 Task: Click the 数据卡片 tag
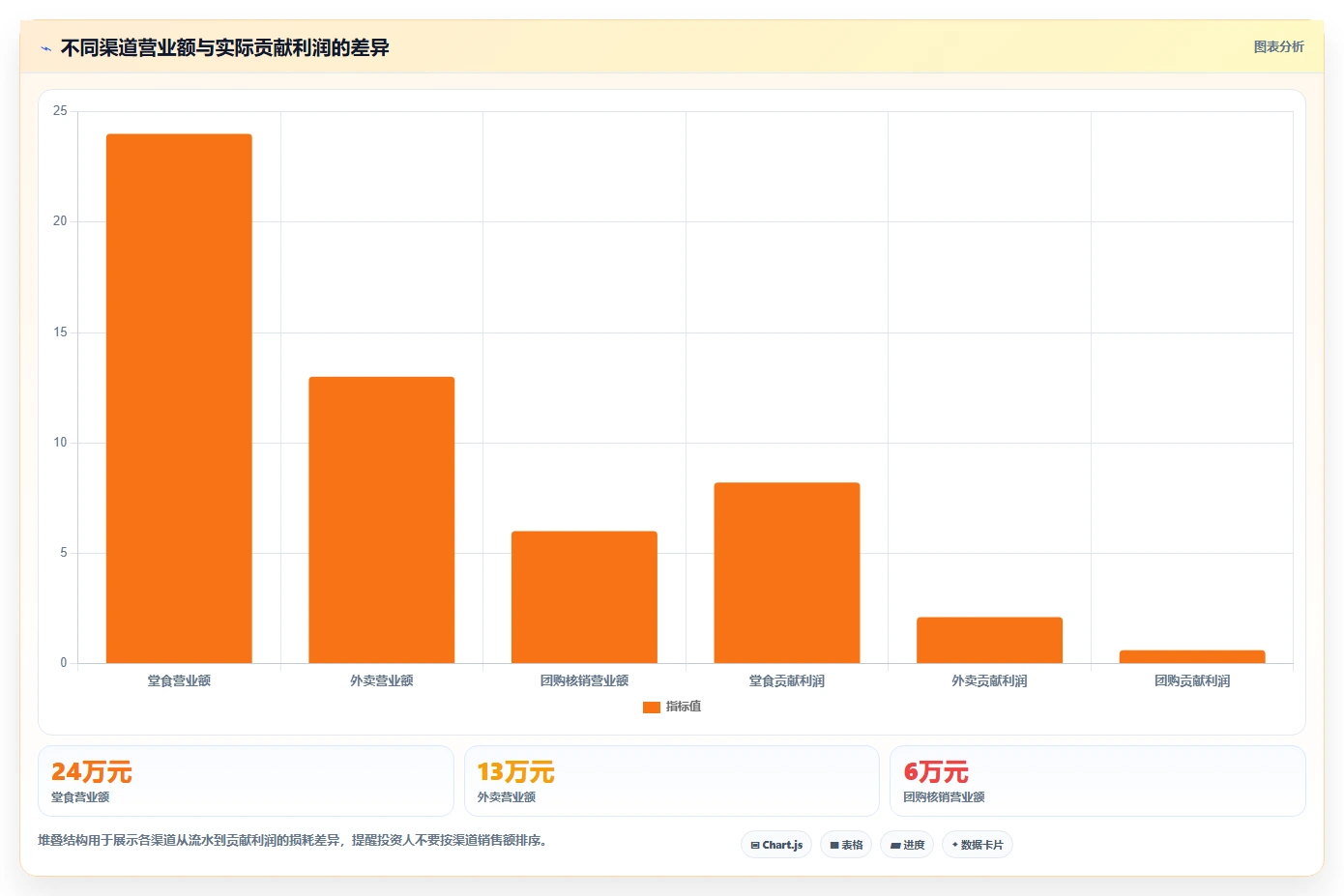tap(978, 845)
